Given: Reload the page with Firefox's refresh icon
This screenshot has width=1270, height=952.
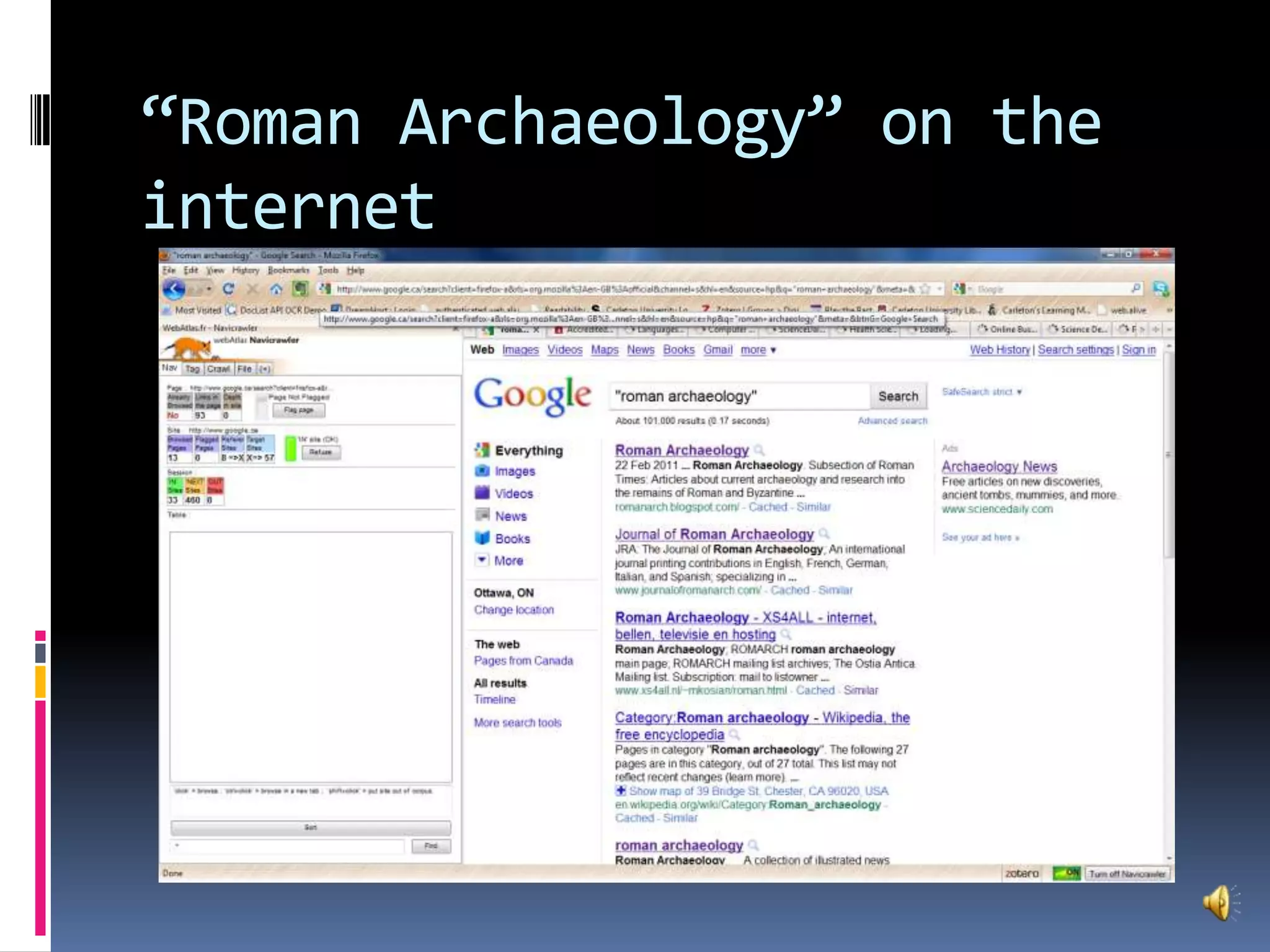Looking at the screenshot, I should (x=229, y=289).
